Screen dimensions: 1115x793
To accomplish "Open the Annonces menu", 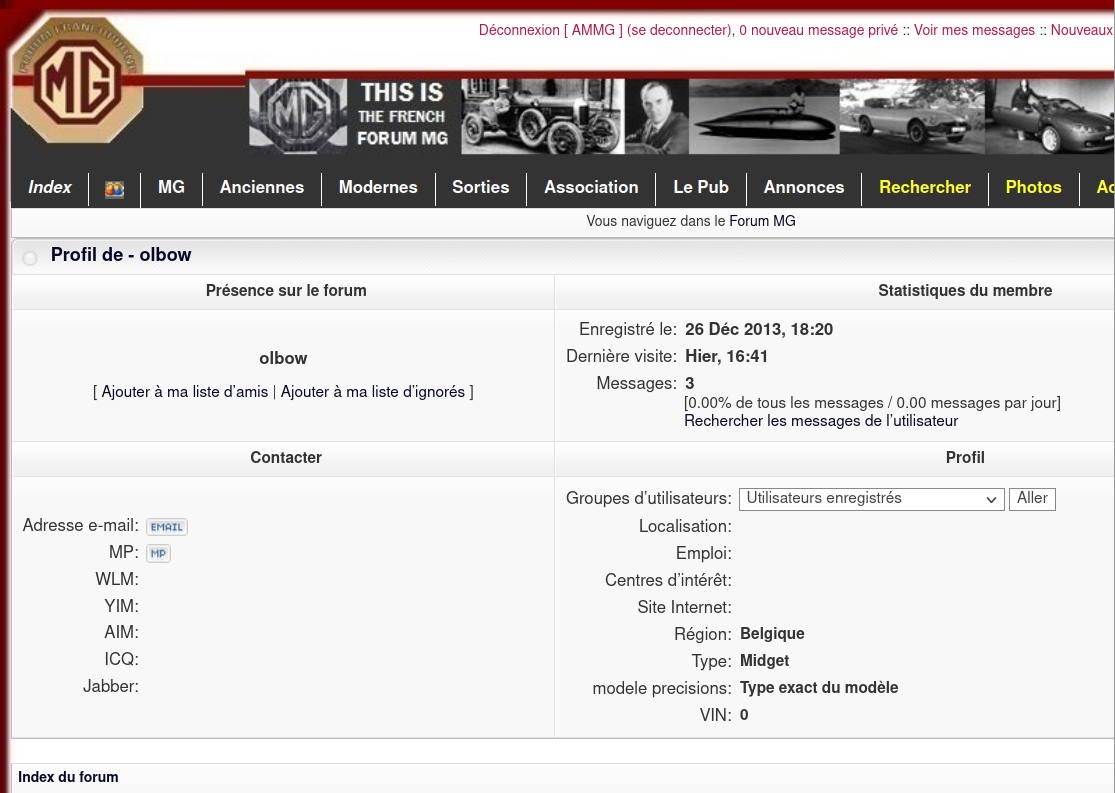I will click(x=804, y=187).
